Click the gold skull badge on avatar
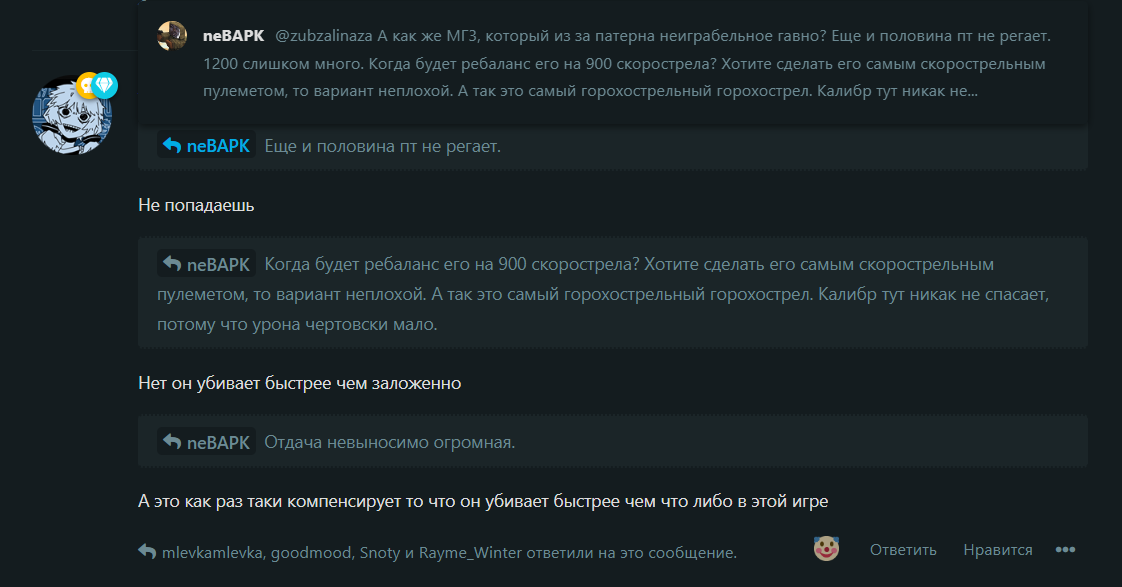The height and width of the screenshot is (587, 1122). [87, 86]
